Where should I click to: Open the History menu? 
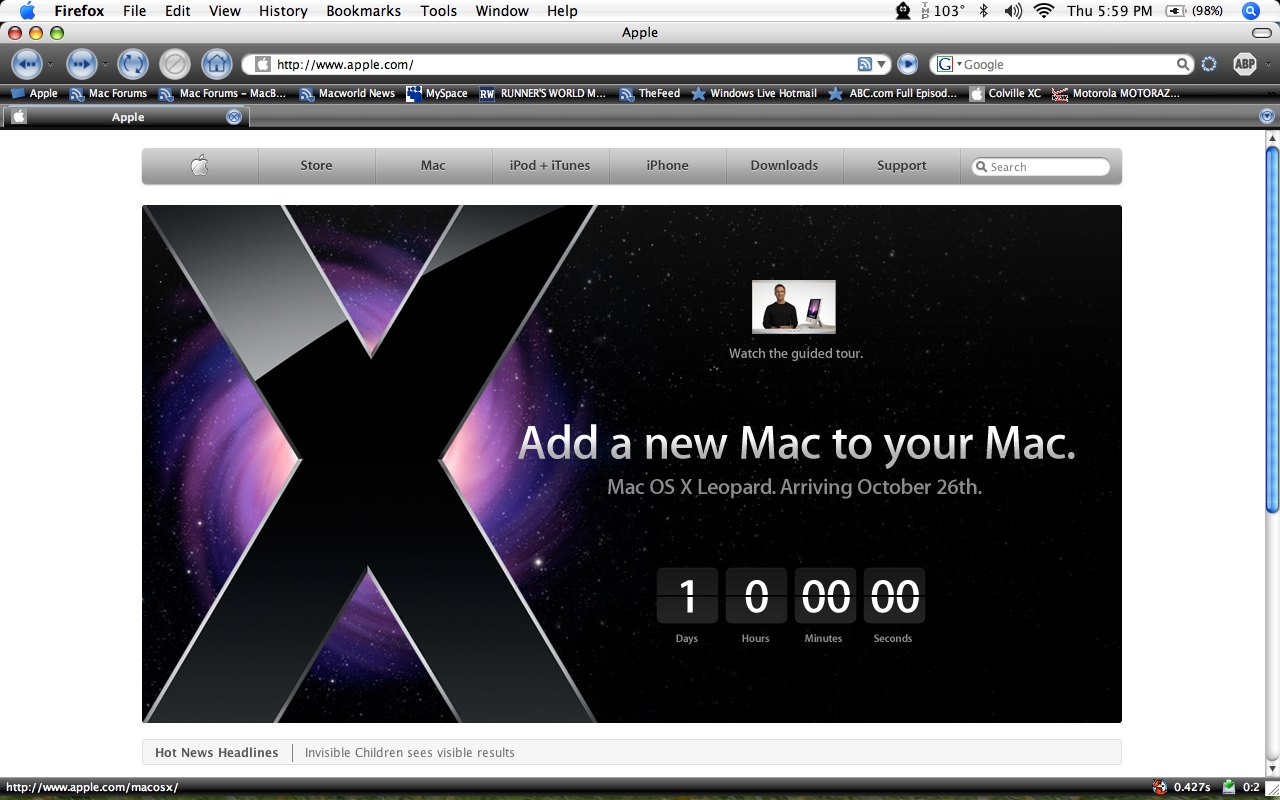[283, 11]
